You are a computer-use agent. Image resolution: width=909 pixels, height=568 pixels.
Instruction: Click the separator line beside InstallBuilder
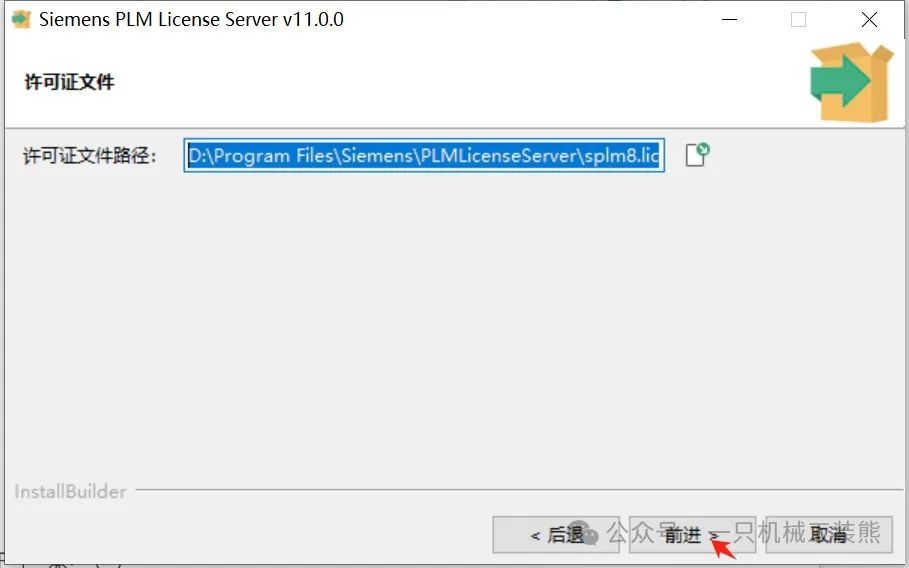tap(519, 490)
